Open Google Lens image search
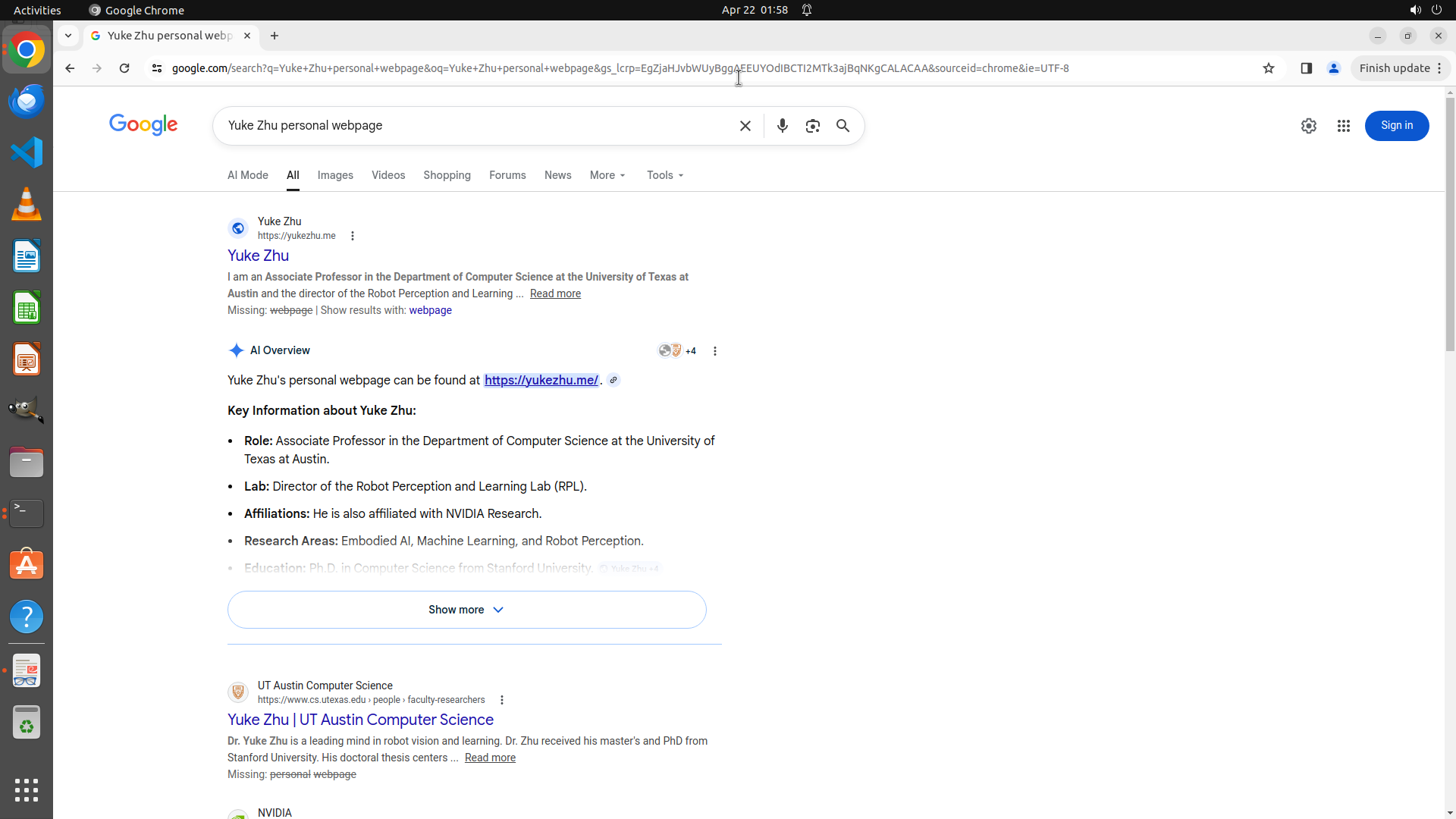Image resolution: width=1456 pixels, height=819 pixels. (x=812, y=126)
